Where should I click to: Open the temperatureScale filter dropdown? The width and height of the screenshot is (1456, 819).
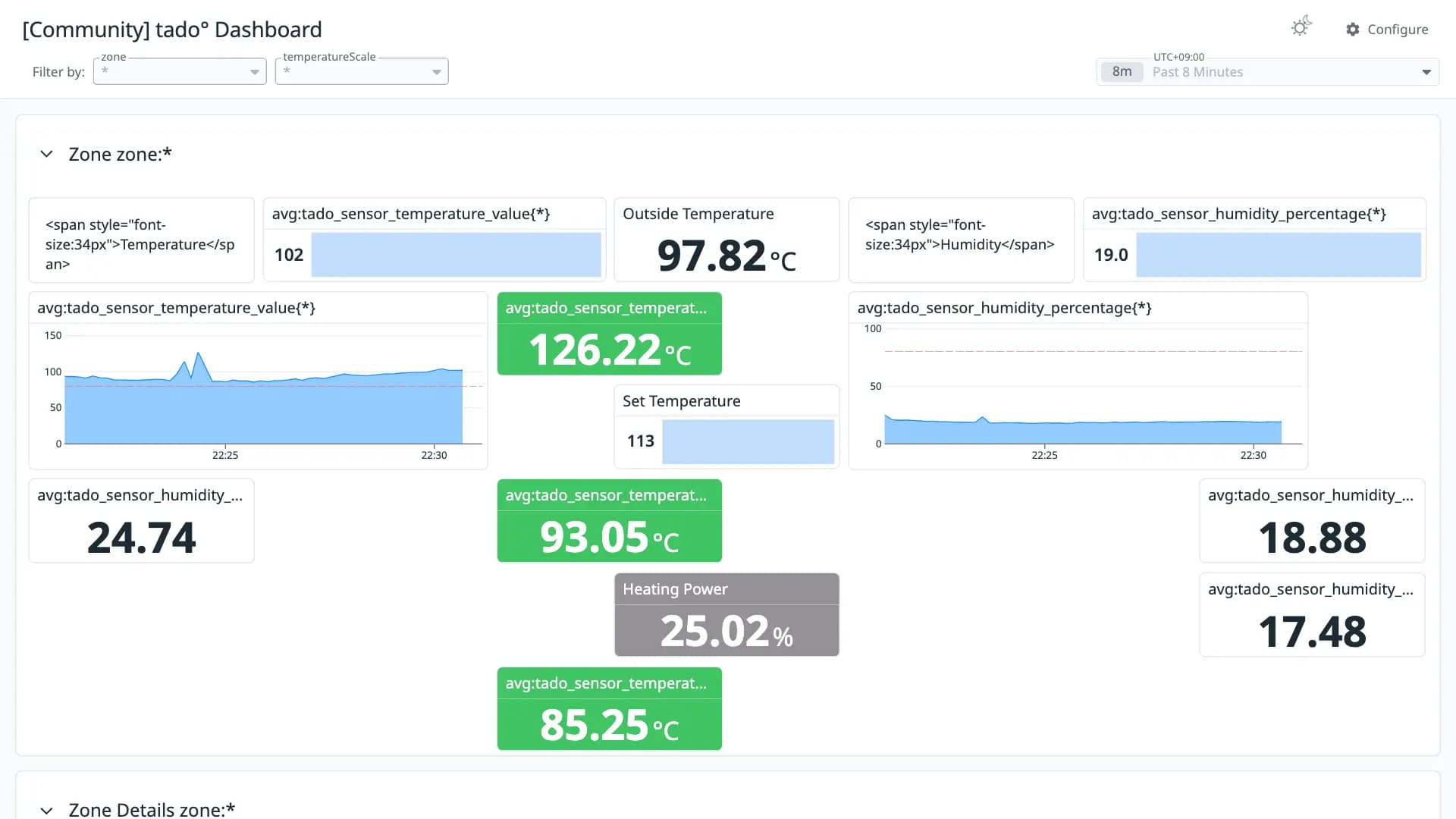[362, 71]
